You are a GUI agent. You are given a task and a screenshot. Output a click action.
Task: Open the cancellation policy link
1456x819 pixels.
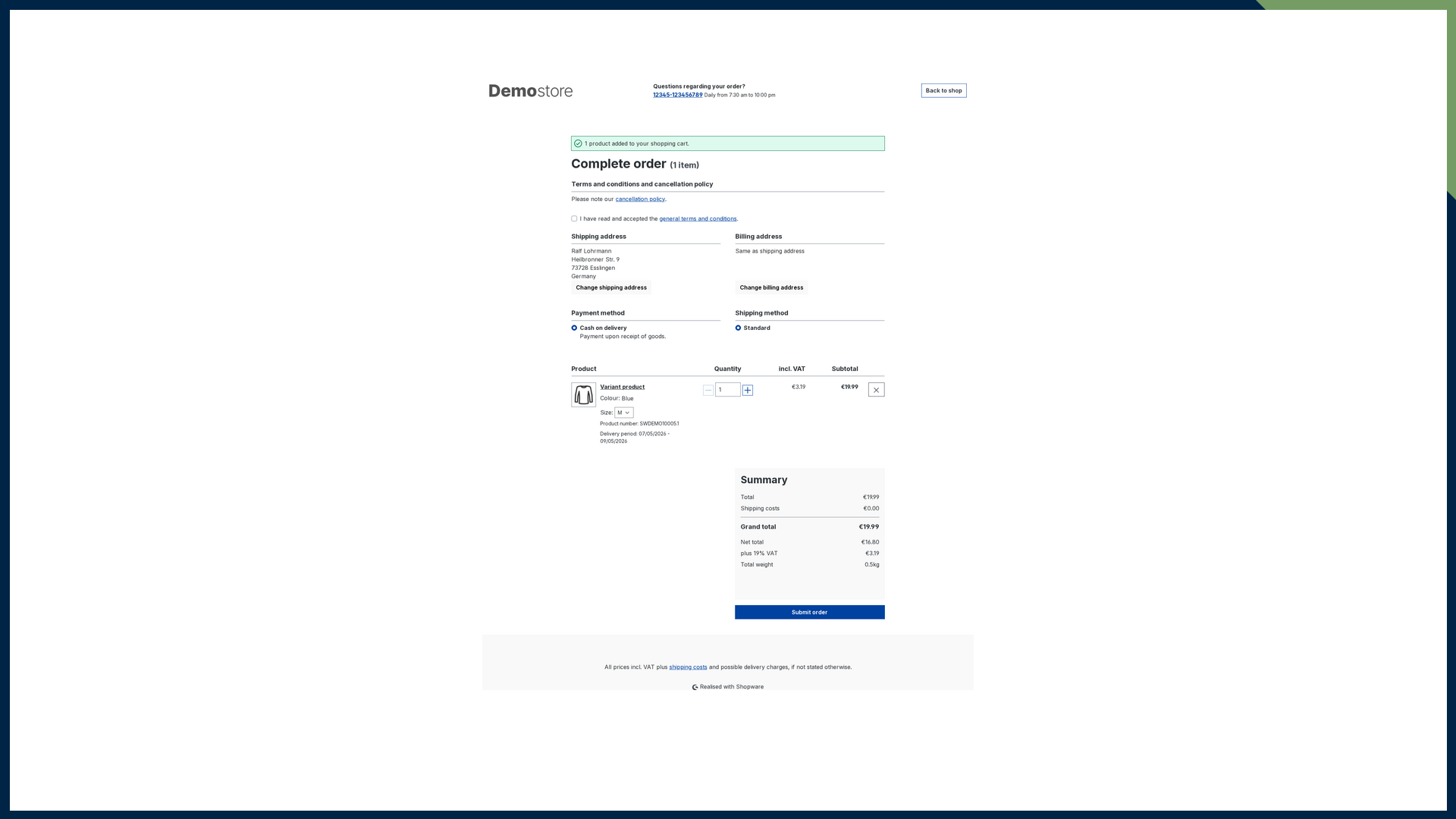pos(640,199)
